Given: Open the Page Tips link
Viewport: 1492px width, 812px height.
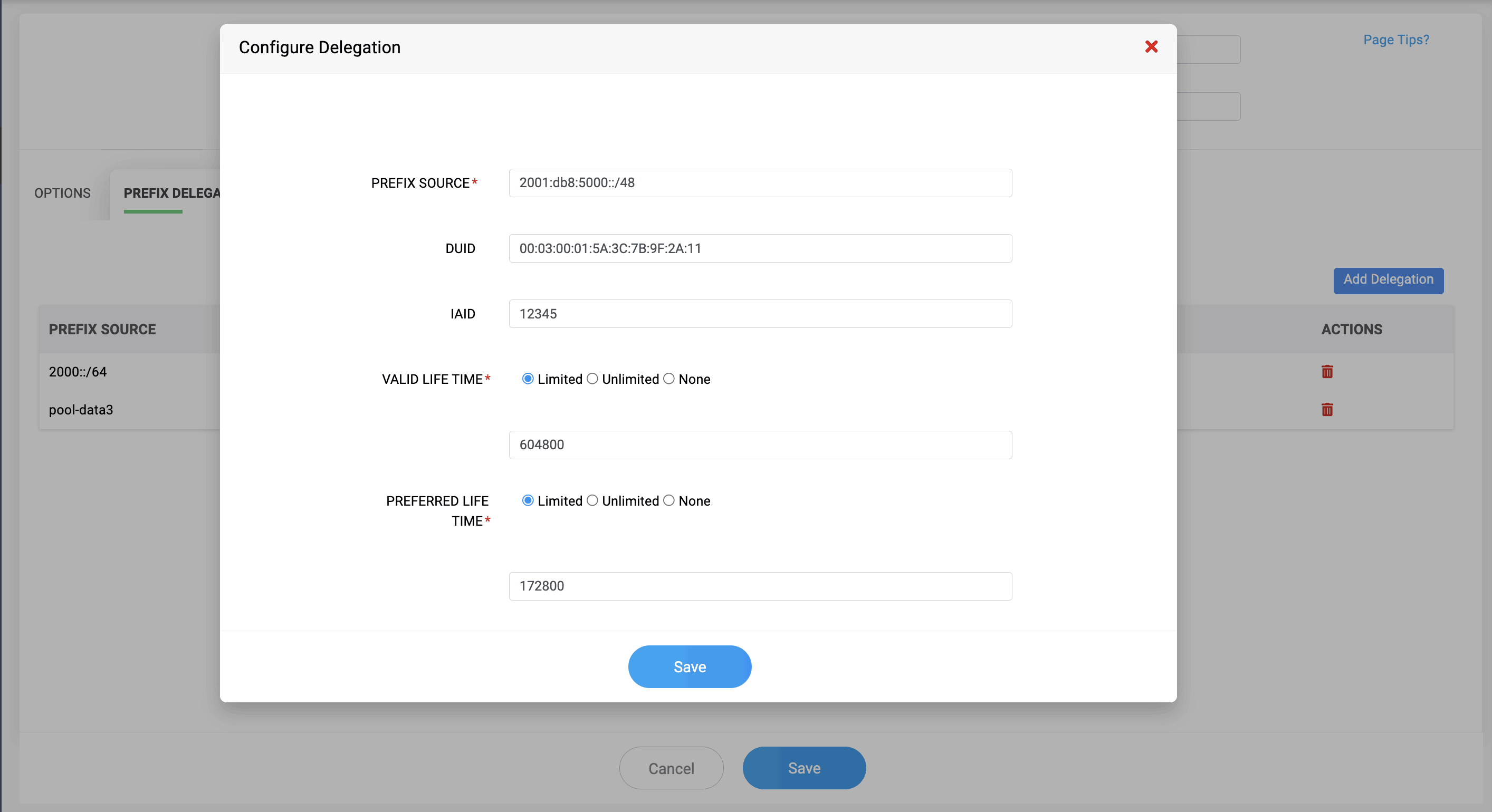Looking at the screenshot, I should point(1396,40).
